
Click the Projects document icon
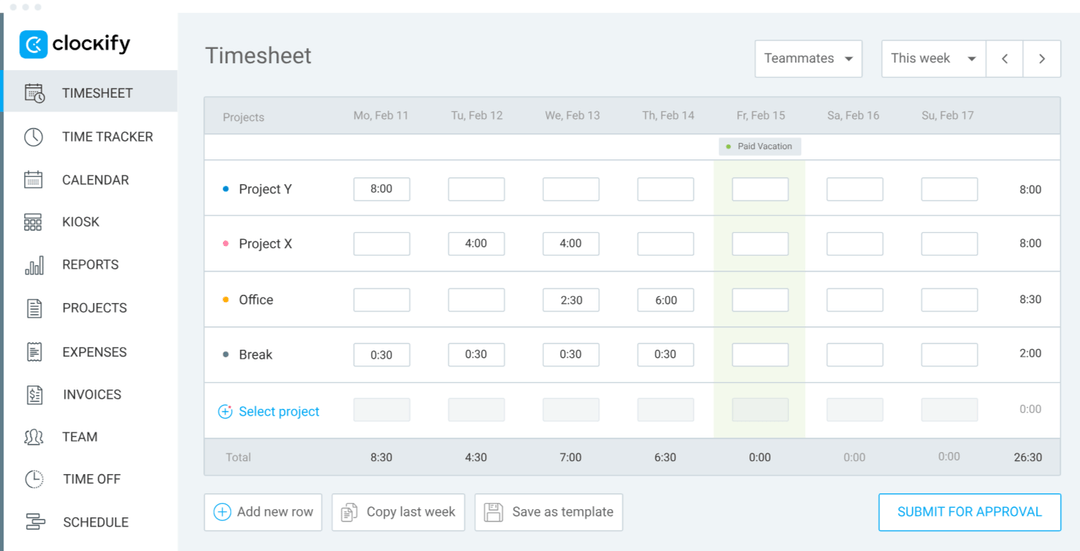34,308
